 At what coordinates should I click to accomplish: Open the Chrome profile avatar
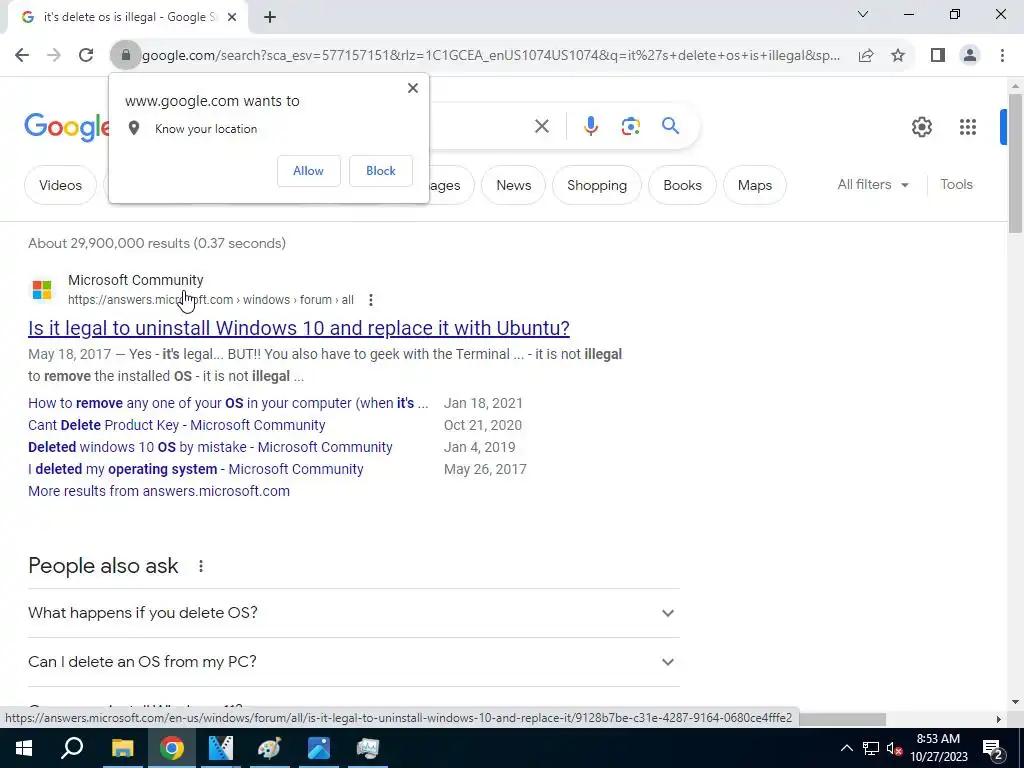point(970,56)
